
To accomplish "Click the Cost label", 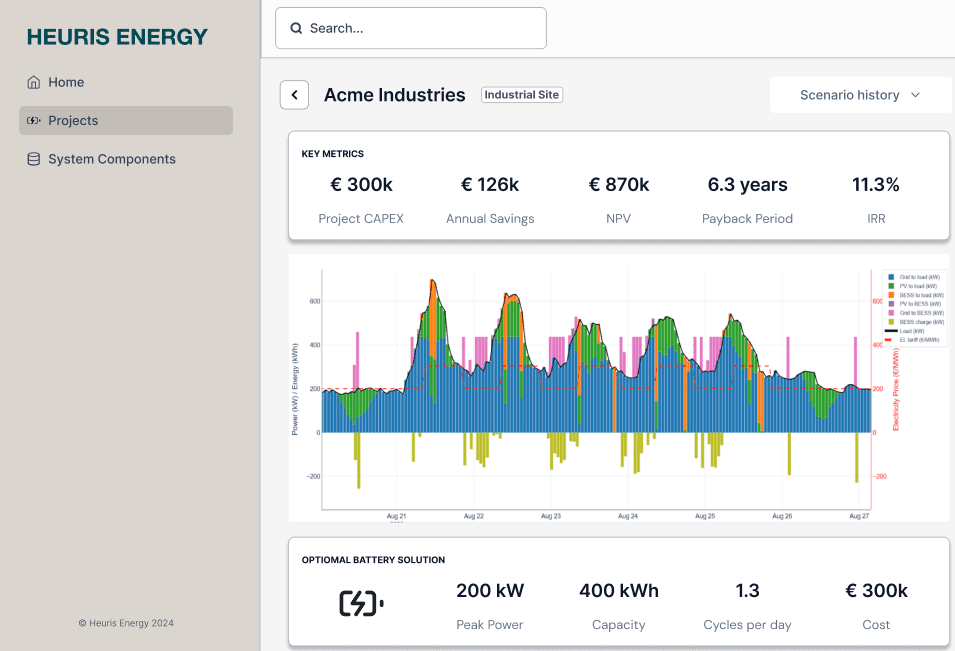I will pyautogui.click(x=876, y=625).
